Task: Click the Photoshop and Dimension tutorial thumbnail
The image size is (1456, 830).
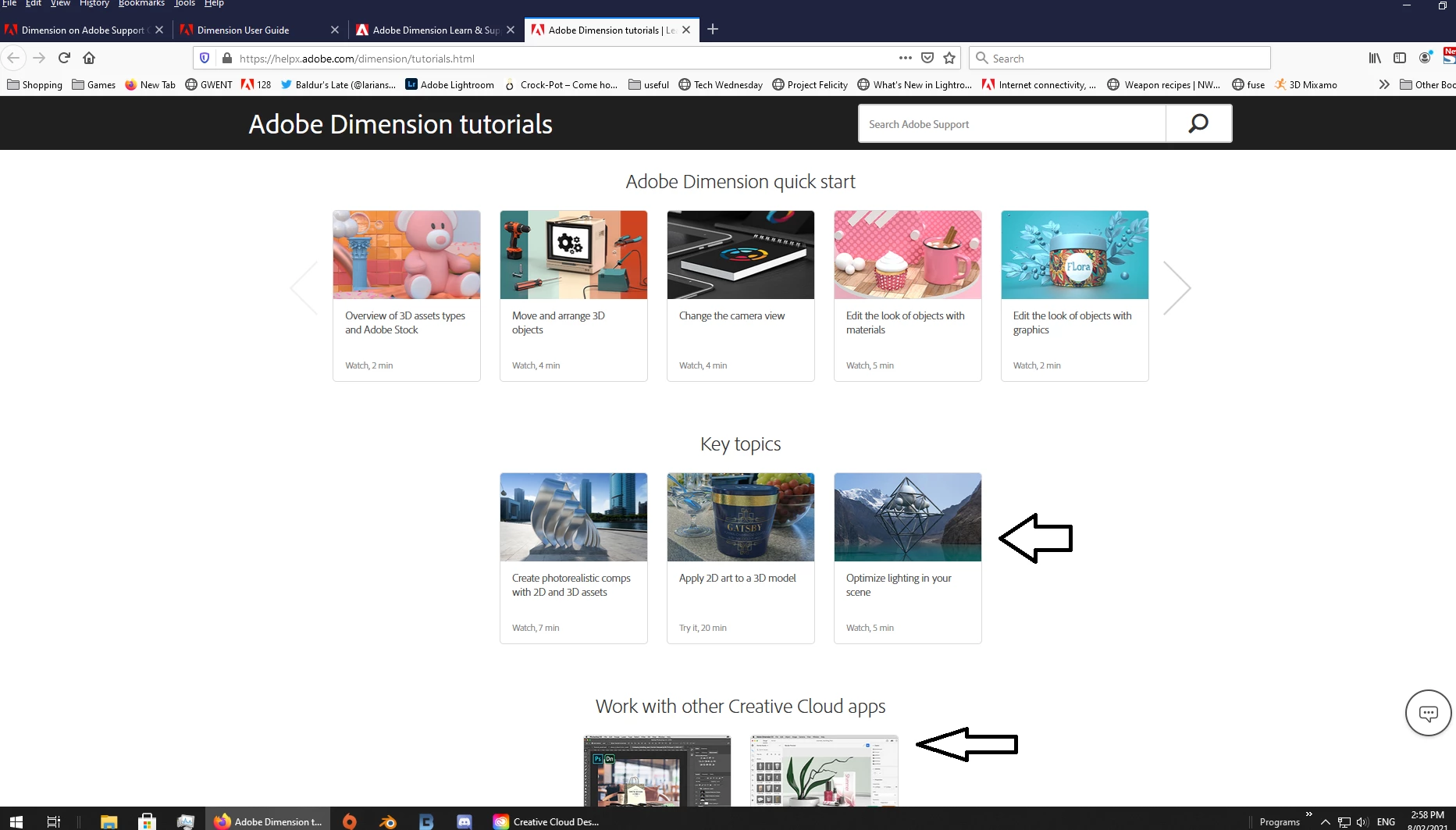Action: click(657, 771)
